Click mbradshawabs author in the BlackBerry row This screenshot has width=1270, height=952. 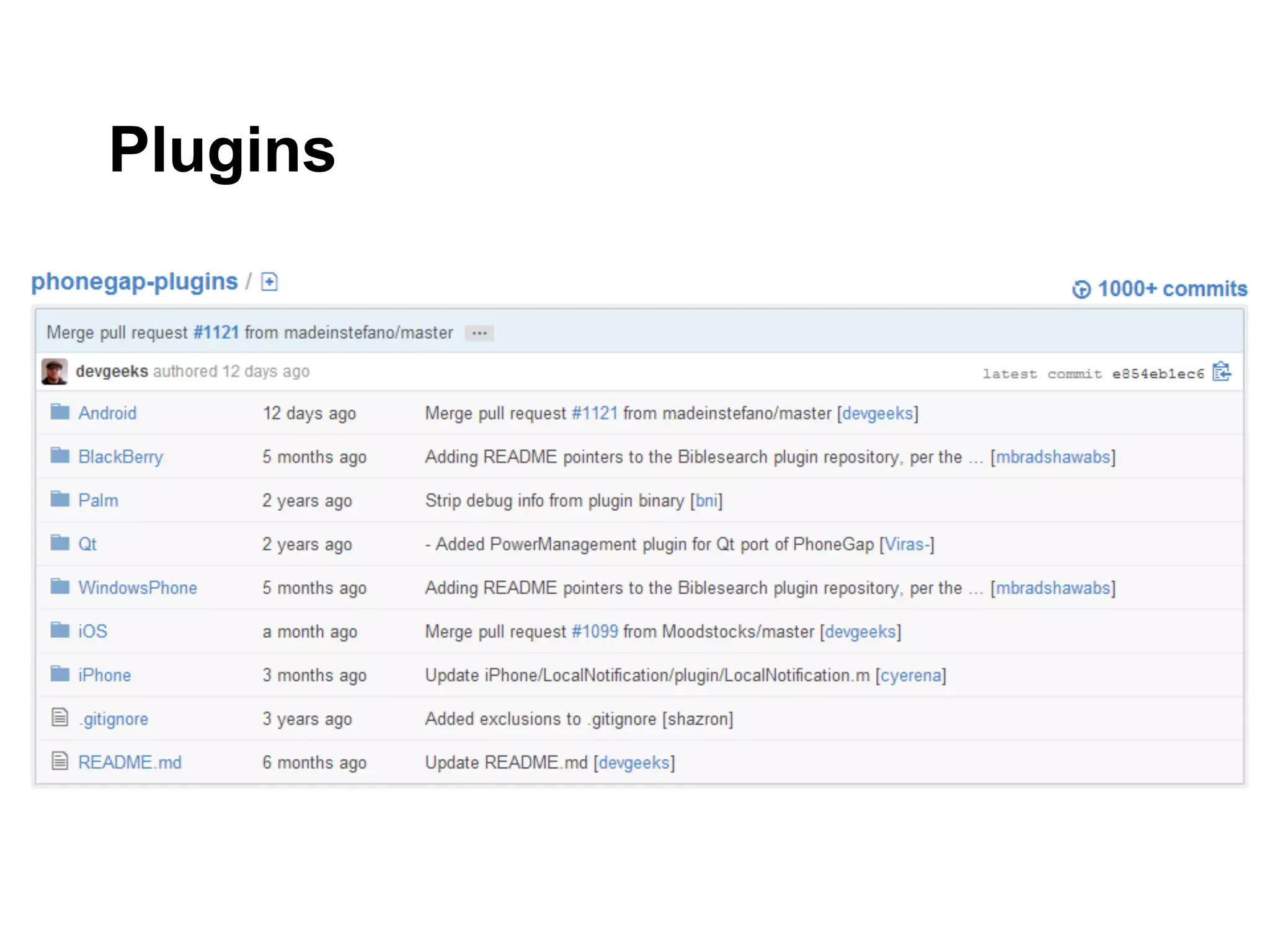[1053, 457]
